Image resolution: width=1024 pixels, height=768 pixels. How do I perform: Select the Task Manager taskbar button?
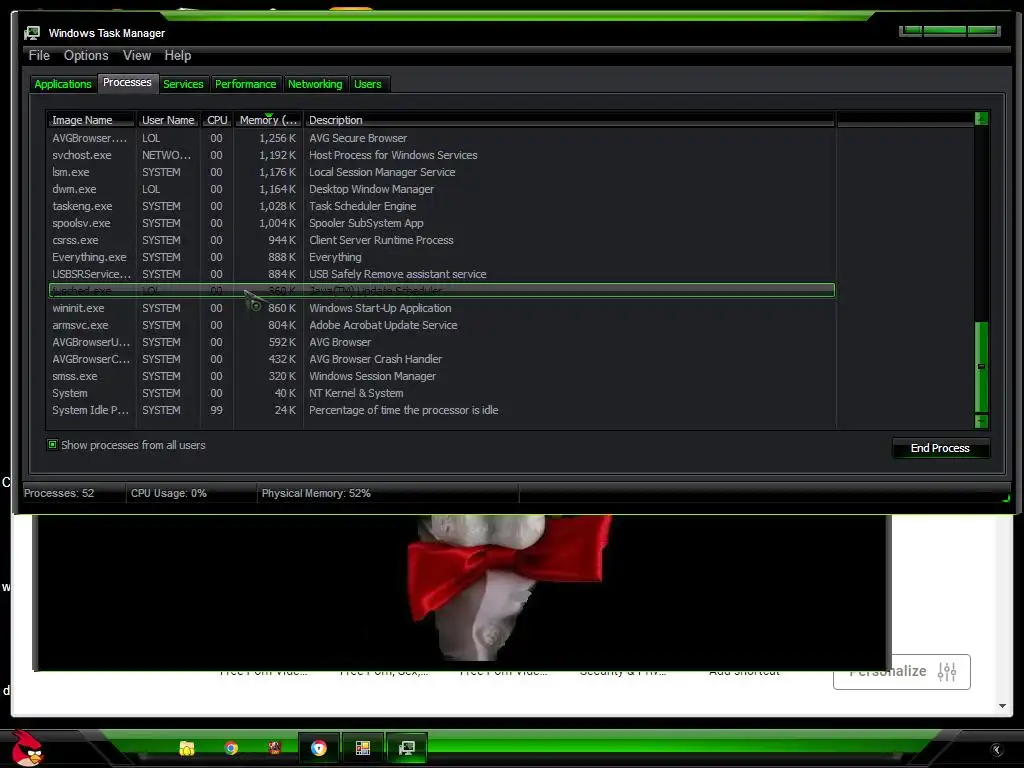(407, 748)
